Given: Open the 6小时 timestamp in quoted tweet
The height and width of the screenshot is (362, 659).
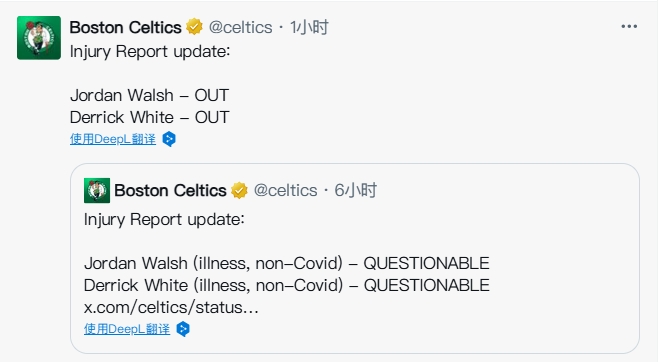Looking at the screenshot, I should coord(356,190).
